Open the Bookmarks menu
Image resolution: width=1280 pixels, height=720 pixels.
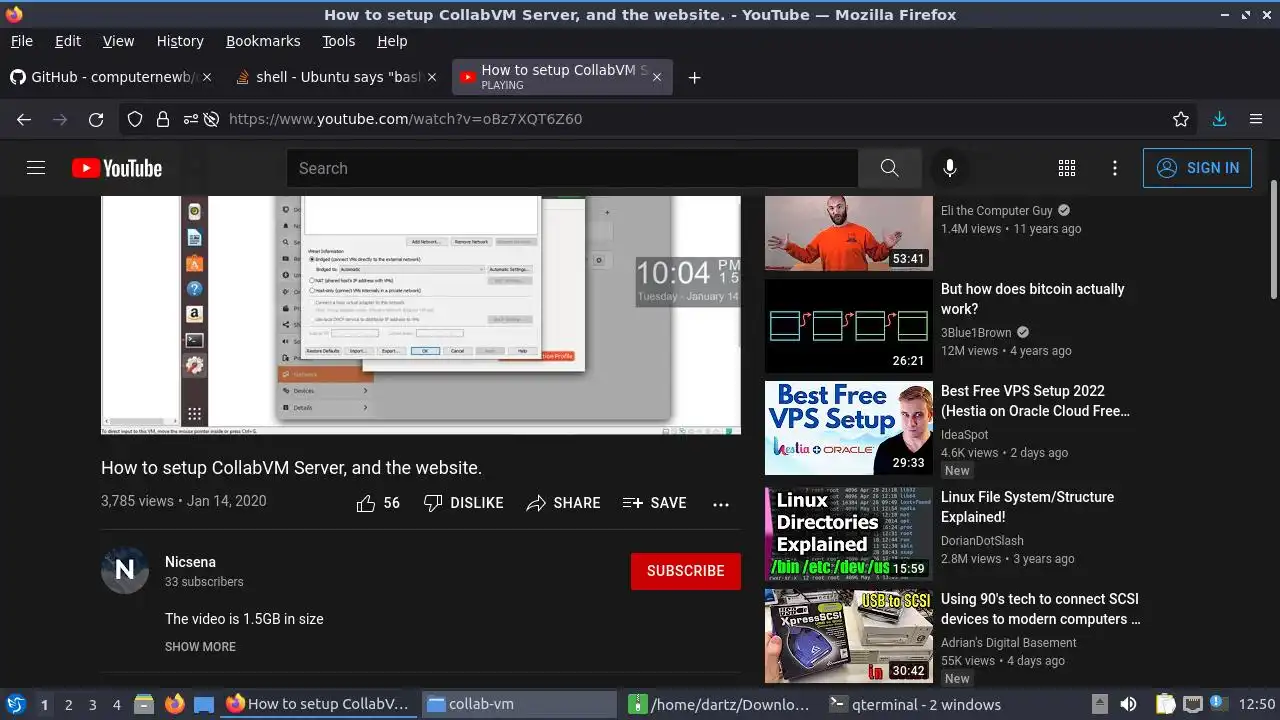click(263, 41)
